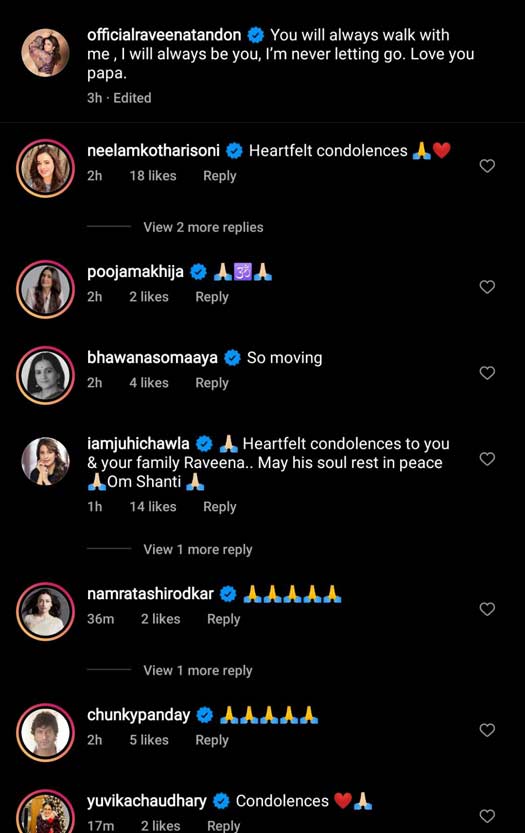Image resolution: width=525 pixels, height=833 pixels.
Task: Like poojamakhija's comment with heart icon
Action: pyautogui.click(x=487, y=287)
